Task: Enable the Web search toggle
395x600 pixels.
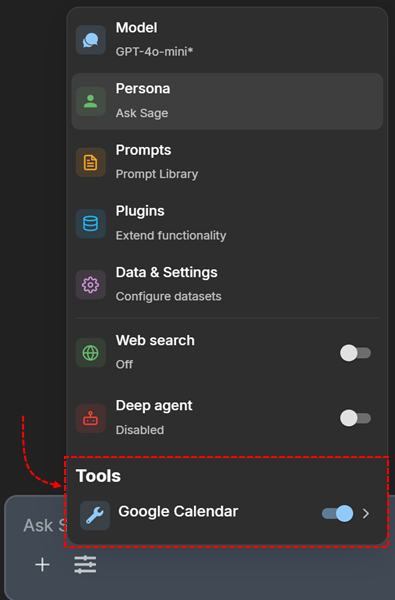Action: point(356,353)
